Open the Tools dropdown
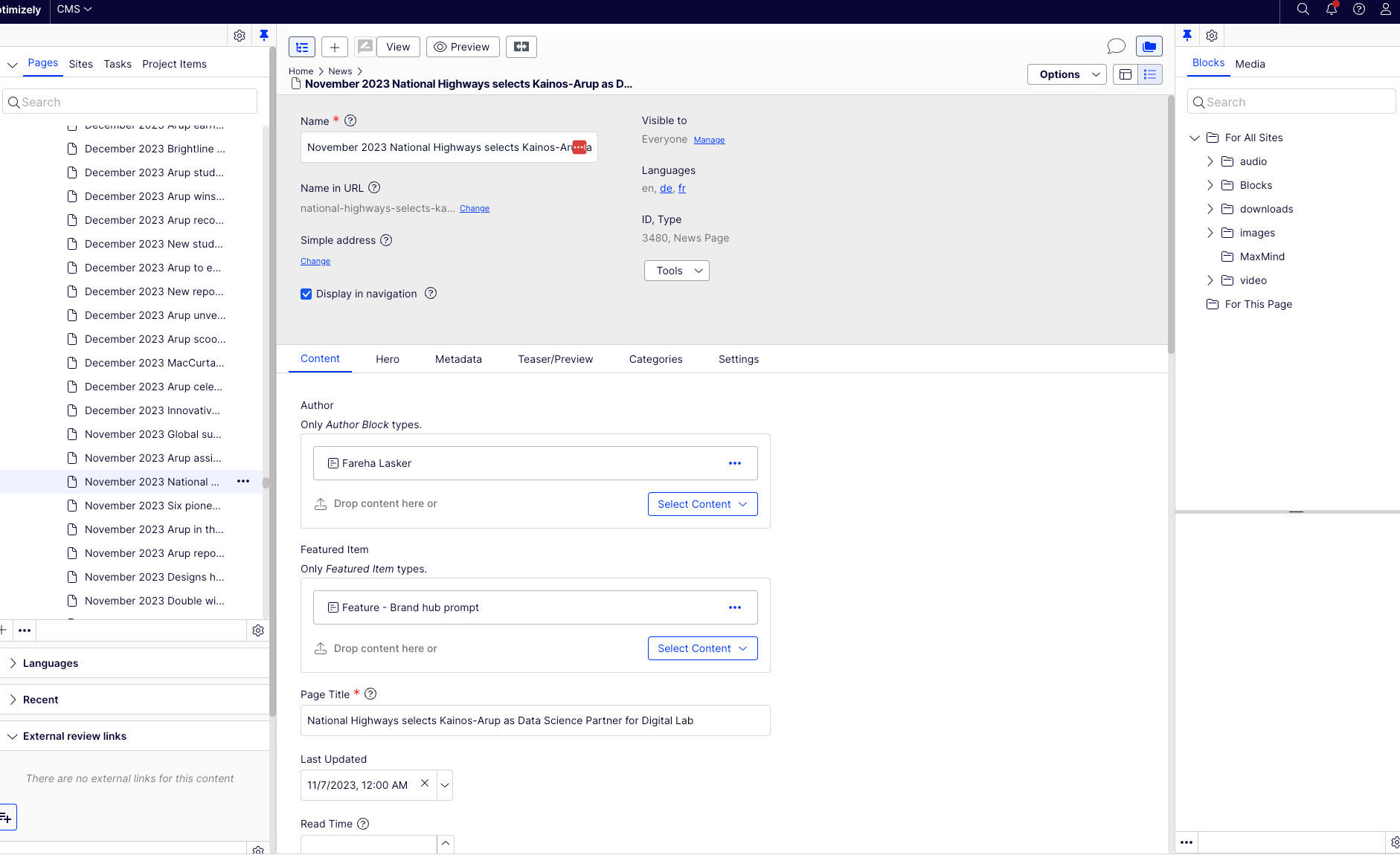This screenshot has height=855, width=1400. click(677, 271)
